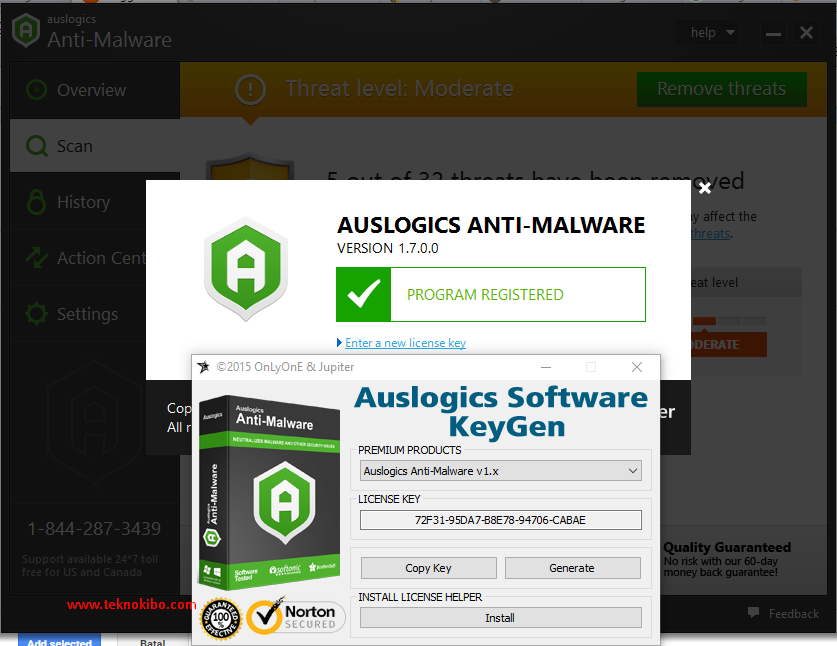Click the Overview target icon

click(x=36, y=90)
